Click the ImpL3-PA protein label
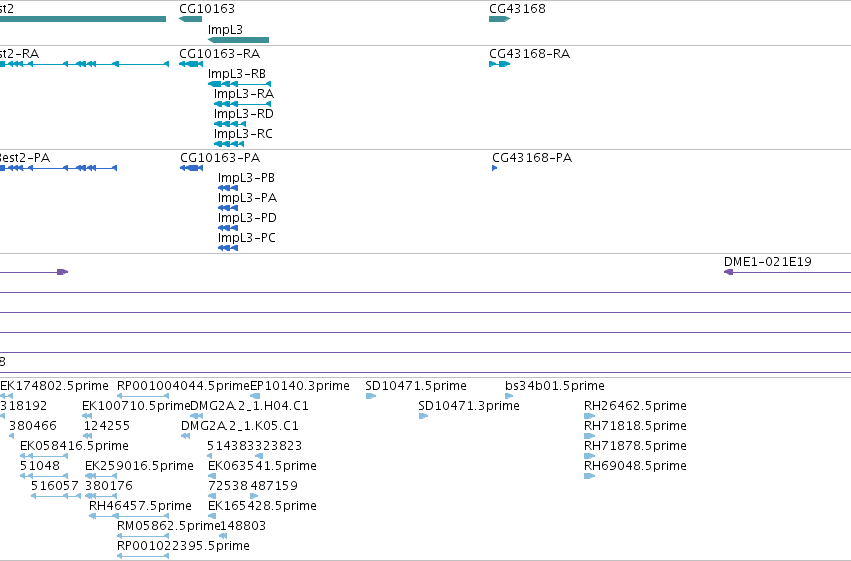851x561 pixels. [x=247, y=198]
